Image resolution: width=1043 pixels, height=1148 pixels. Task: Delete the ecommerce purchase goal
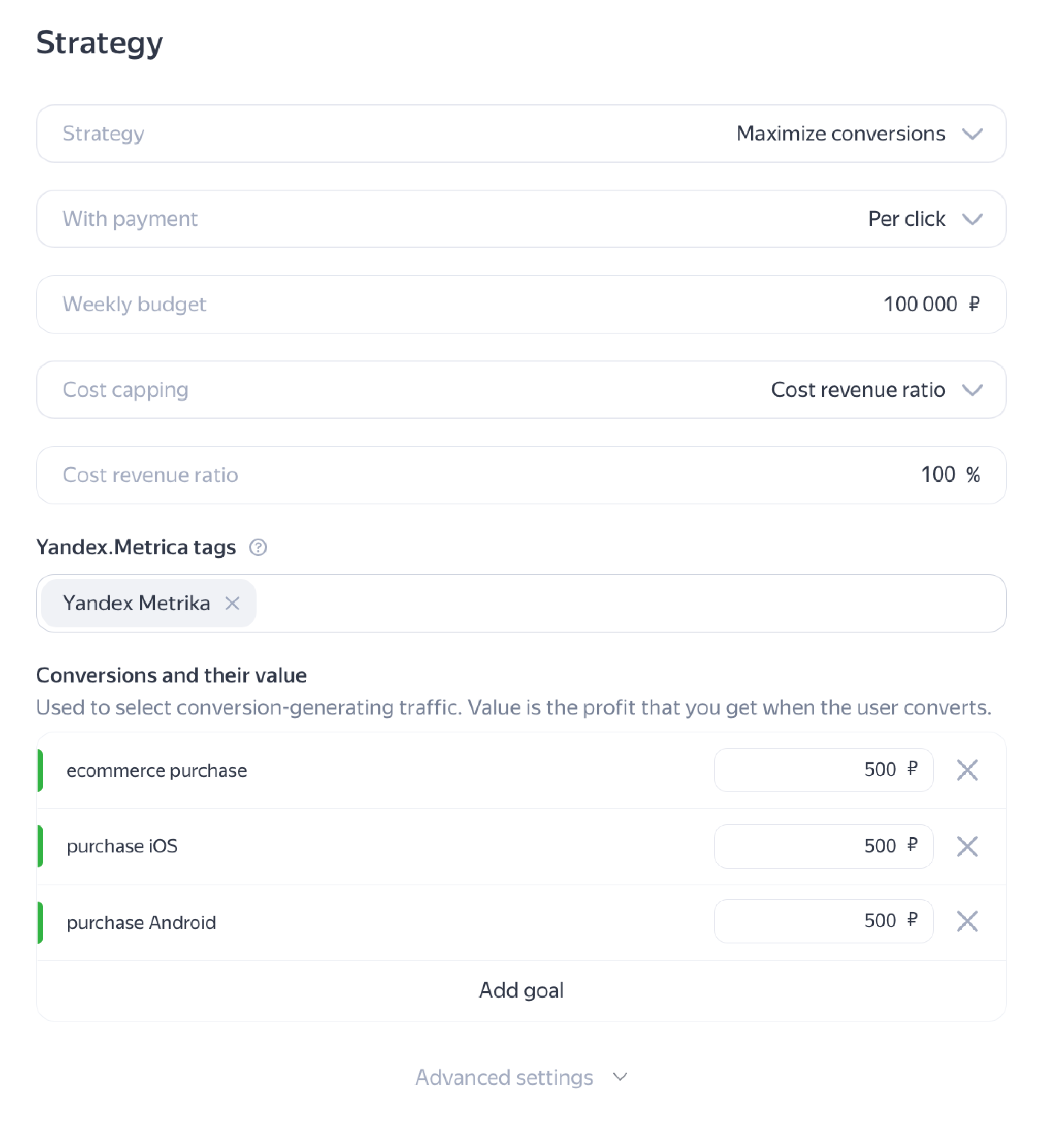967,770
